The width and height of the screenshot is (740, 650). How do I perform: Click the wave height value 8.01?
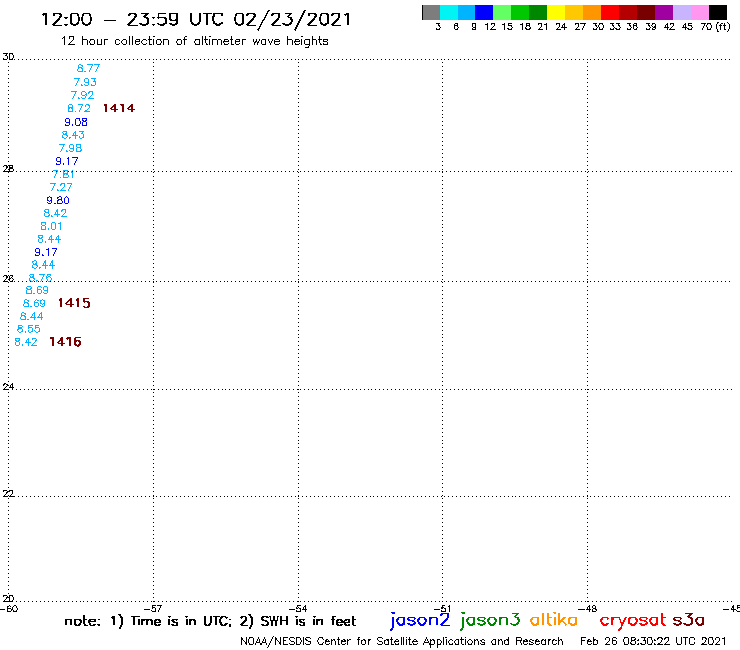pyautogui.click(x=51, y=227)
